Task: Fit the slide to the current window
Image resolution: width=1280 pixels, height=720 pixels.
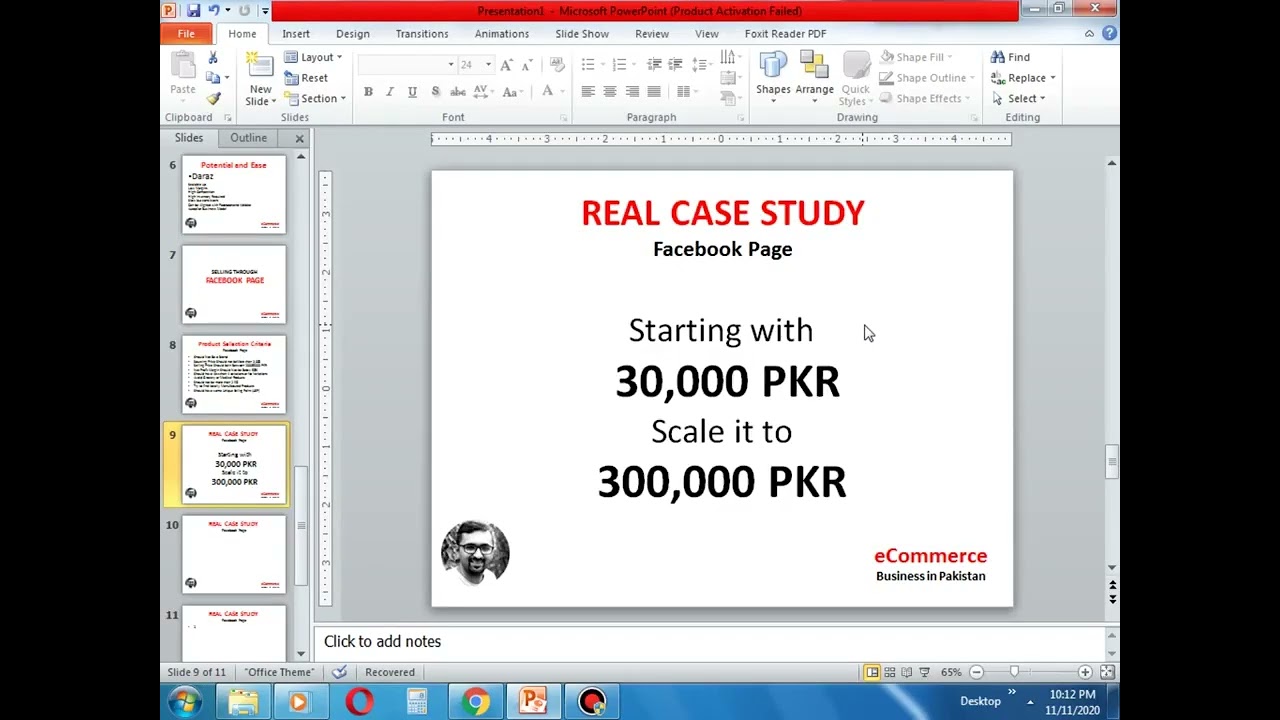Action: click(1107, 672)
